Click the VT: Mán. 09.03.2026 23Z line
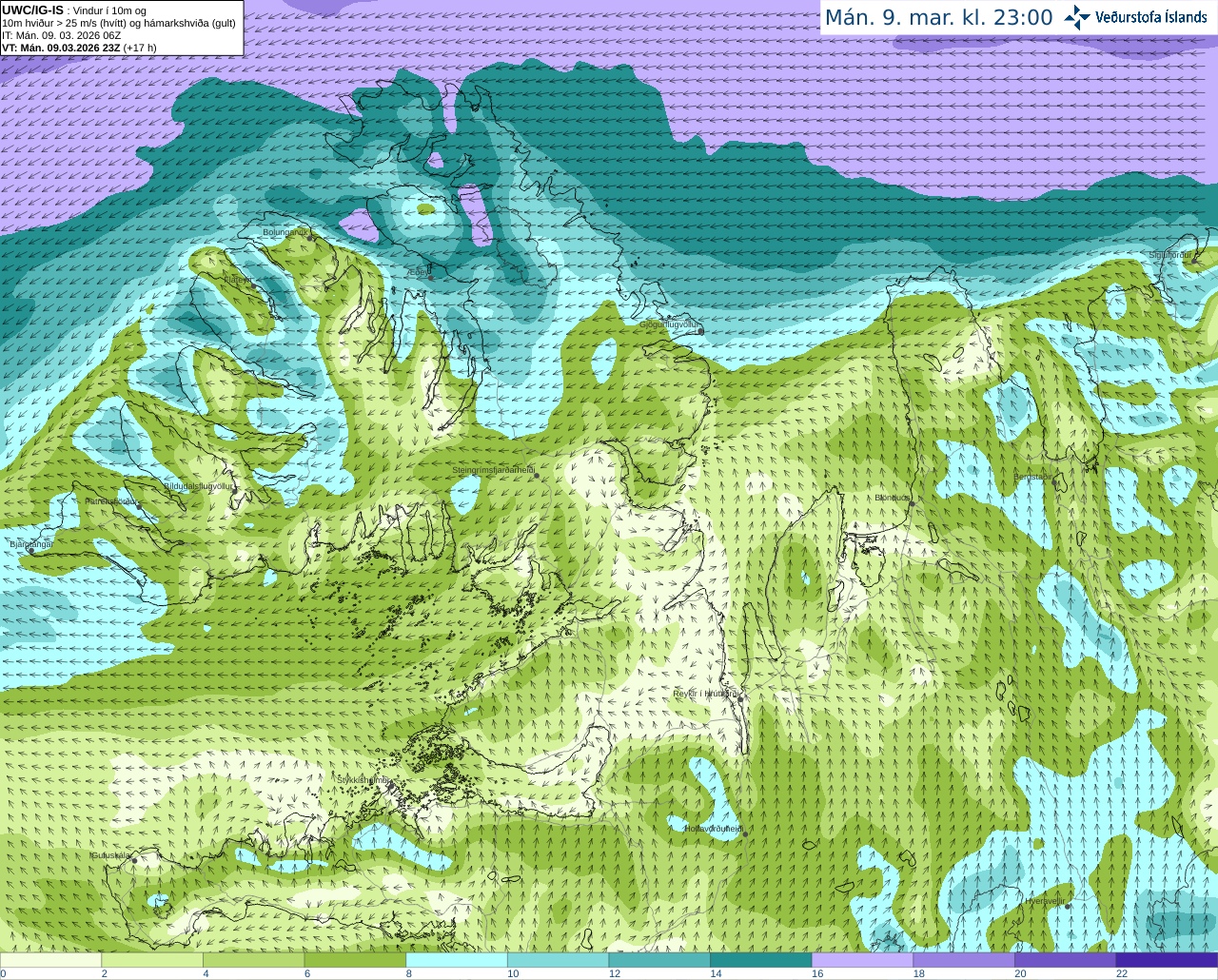Image resolution: width=1218 pixels, height=980 pixels. point(78,48)
